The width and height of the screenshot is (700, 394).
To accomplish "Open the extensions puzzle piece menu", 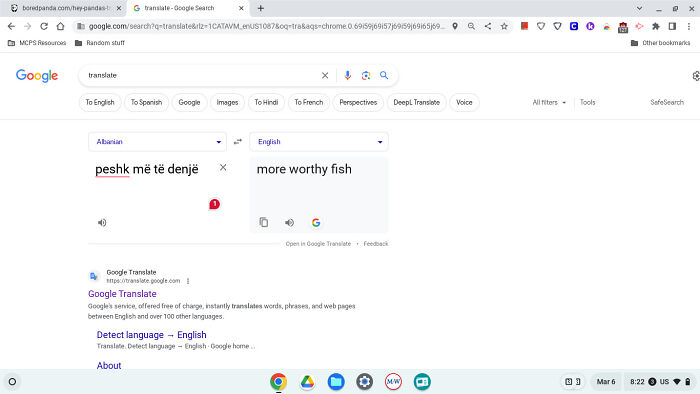I will pyautogui.click(x=655, y=26).
